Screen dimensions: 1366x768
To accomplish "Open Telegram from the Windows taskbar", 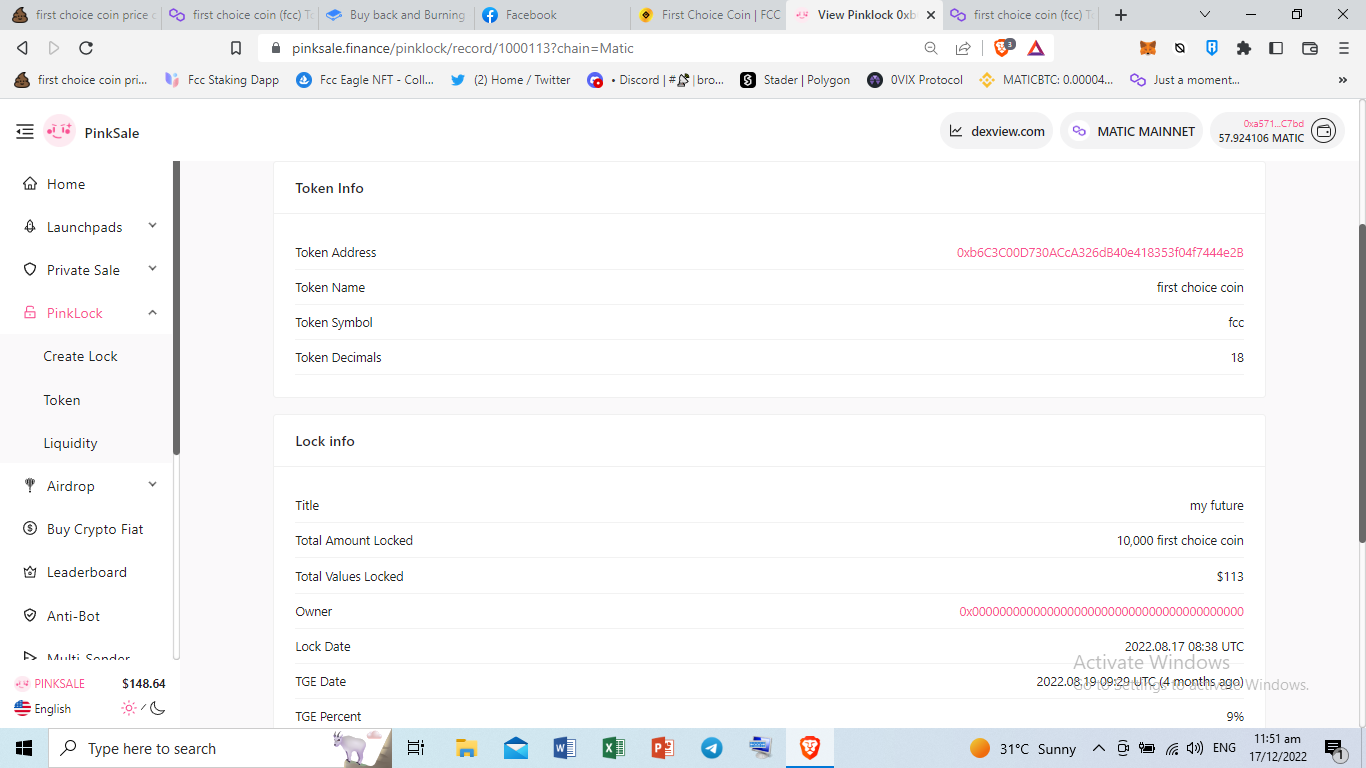I will click(712, 748).
